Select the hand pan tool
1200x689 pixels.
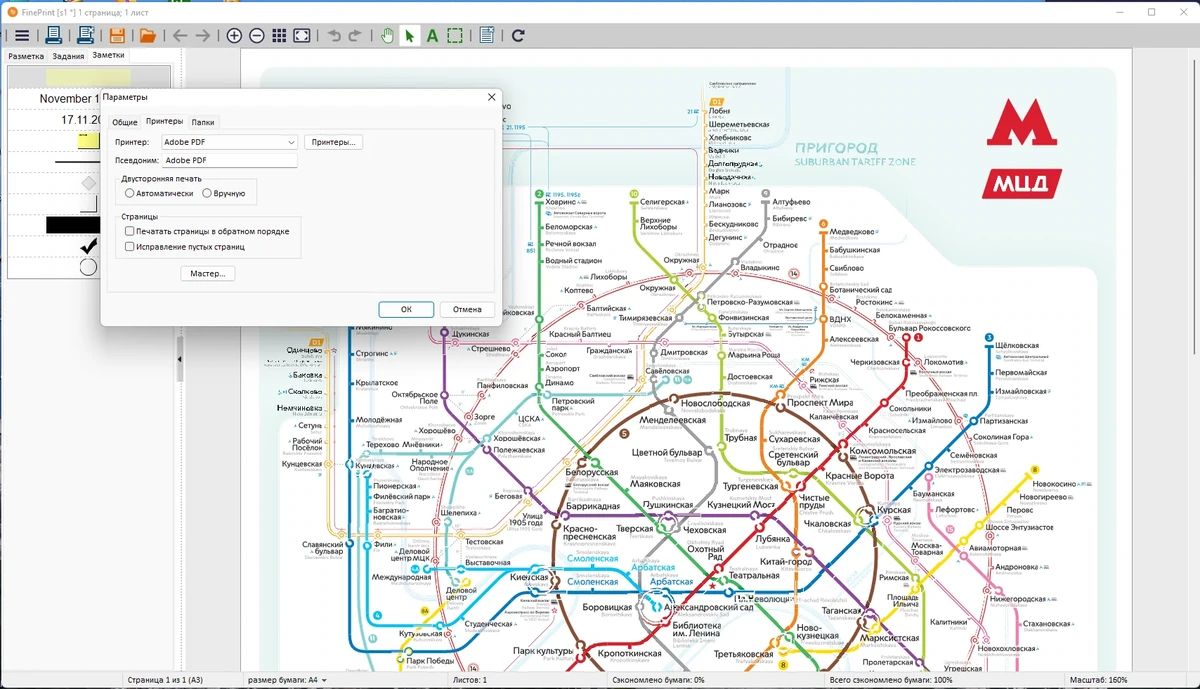tap(387, 36)
